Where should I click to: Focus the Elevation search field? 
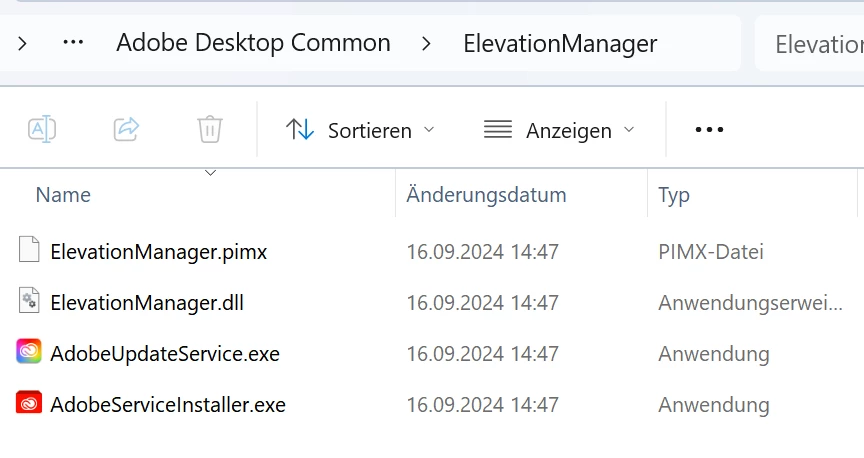click(809, 44)
